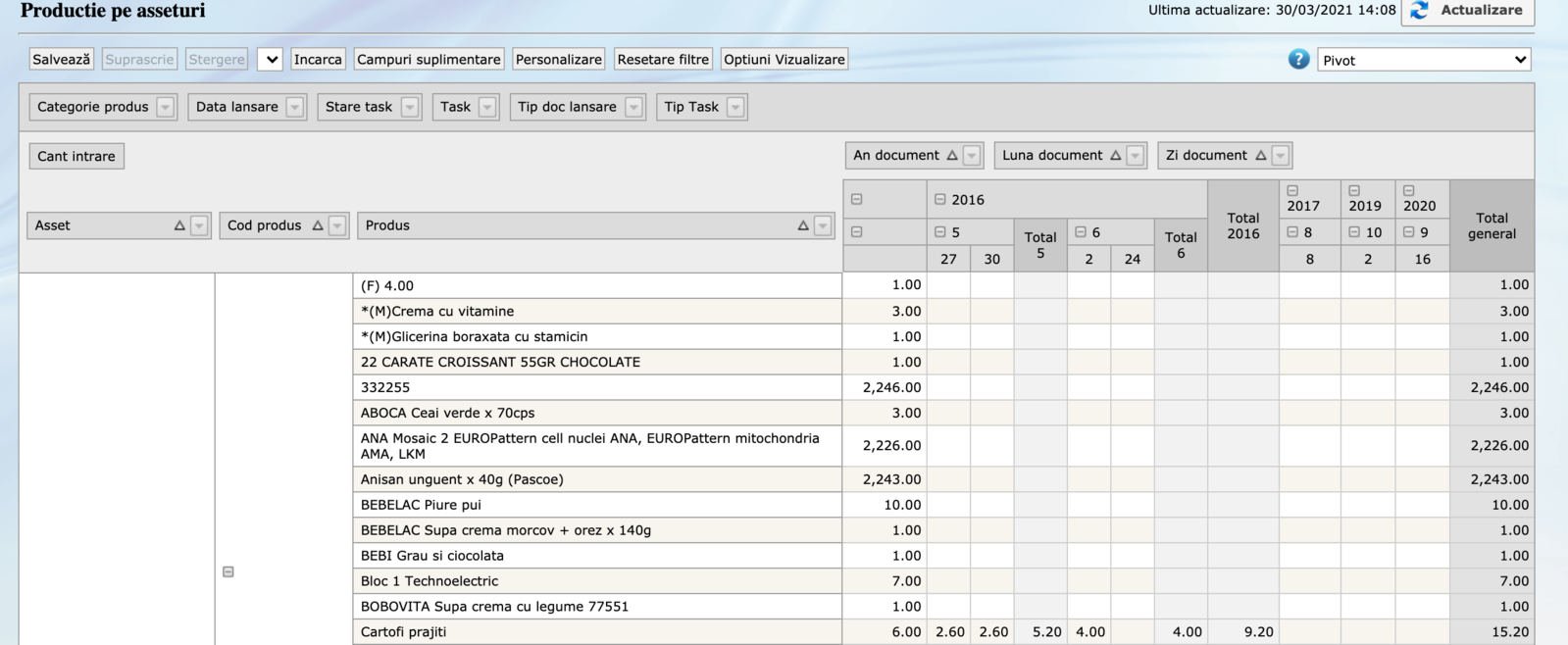The width and height of the screenshot is (1568, 645).
Task: Select the Cant intrare data field
Action: point(76,156)
